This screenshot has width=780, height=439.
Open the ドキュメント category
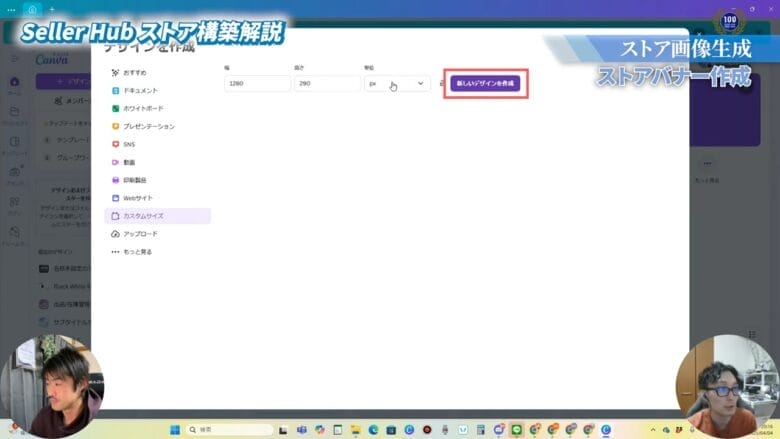(x=135, y=90)
